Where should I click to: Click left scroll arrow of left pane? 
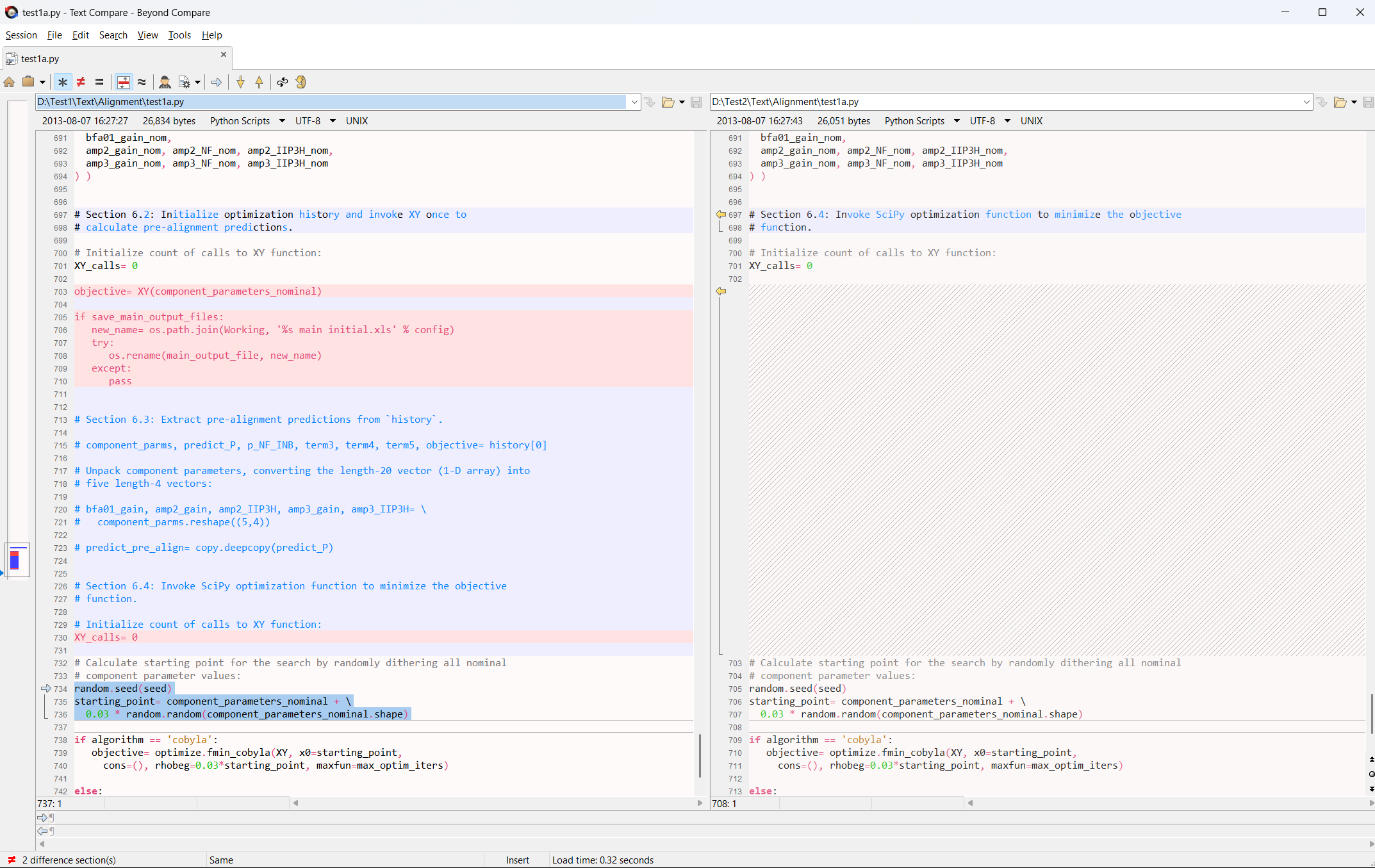[295, 803]
